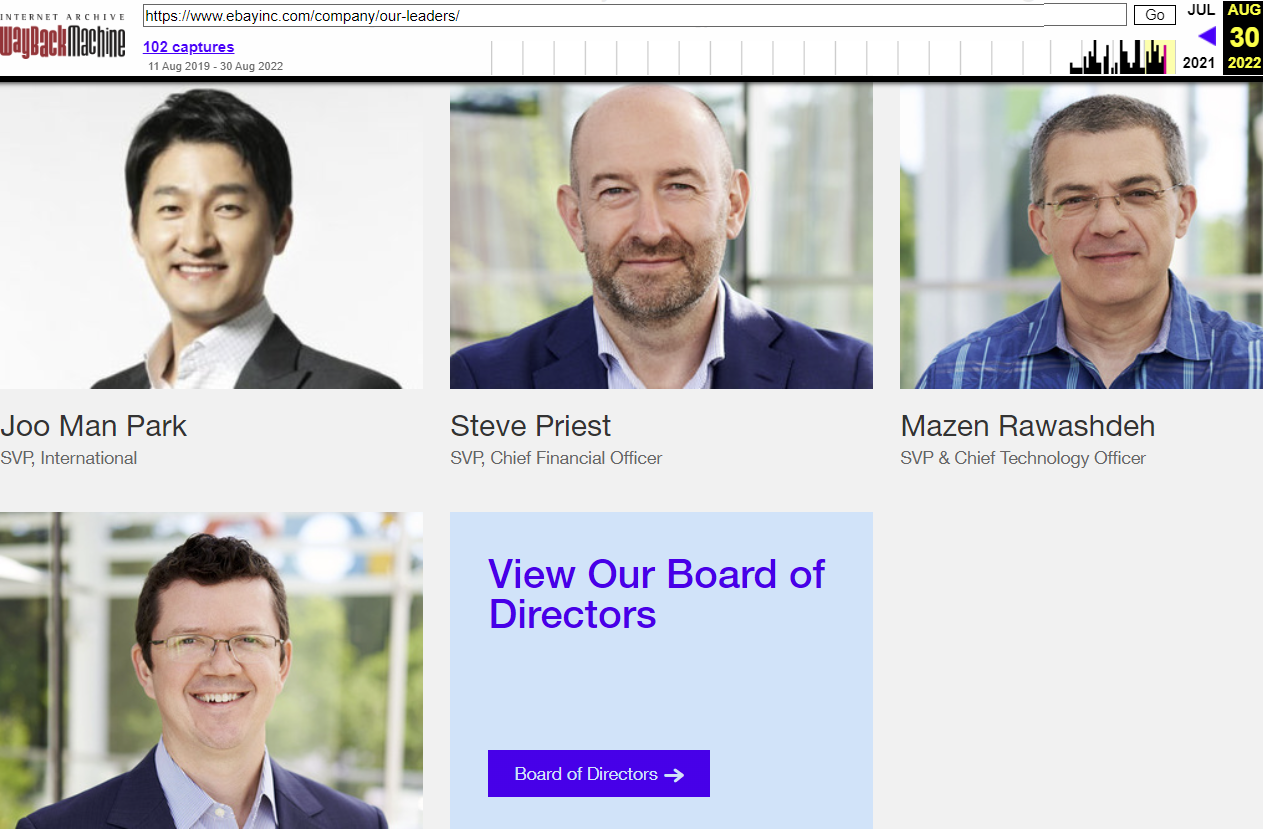Viewport: 1263px width, 829px height.
Task: Click the capture date range text
Action: (x=216, y=67)
